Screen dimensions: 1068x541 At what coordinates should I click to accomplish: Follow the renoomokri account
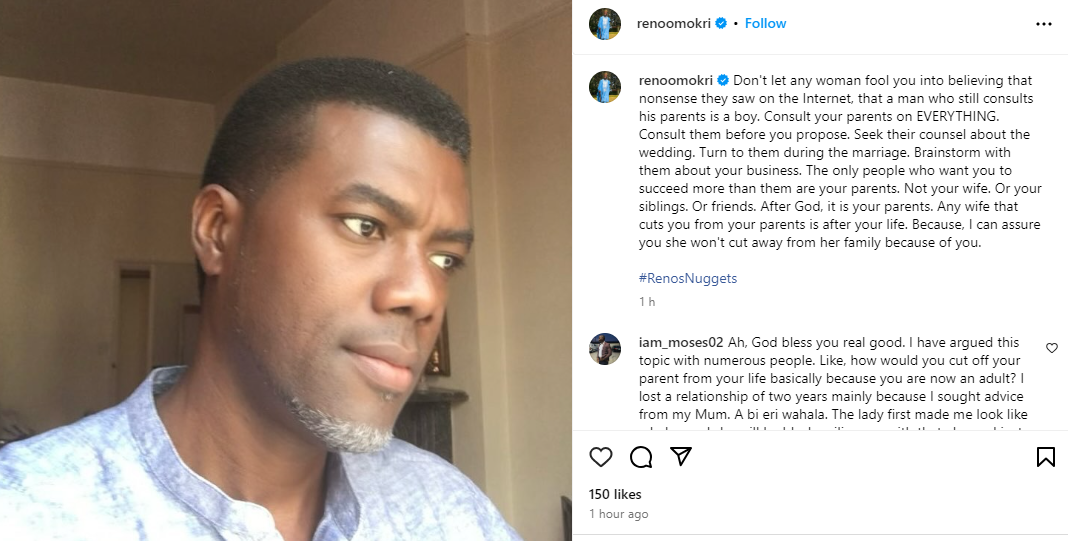765,23
